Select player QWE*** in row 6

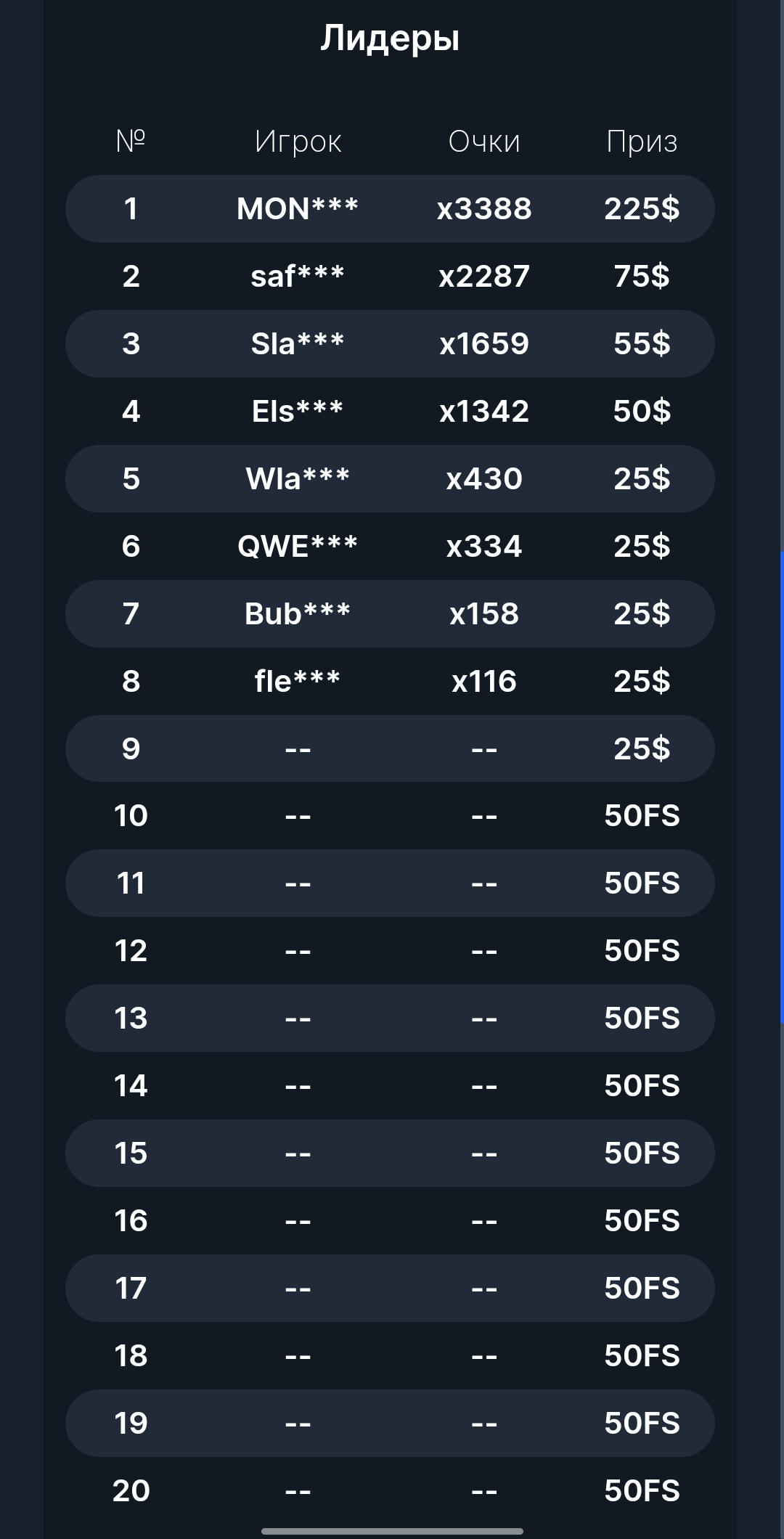click(298, 547)
